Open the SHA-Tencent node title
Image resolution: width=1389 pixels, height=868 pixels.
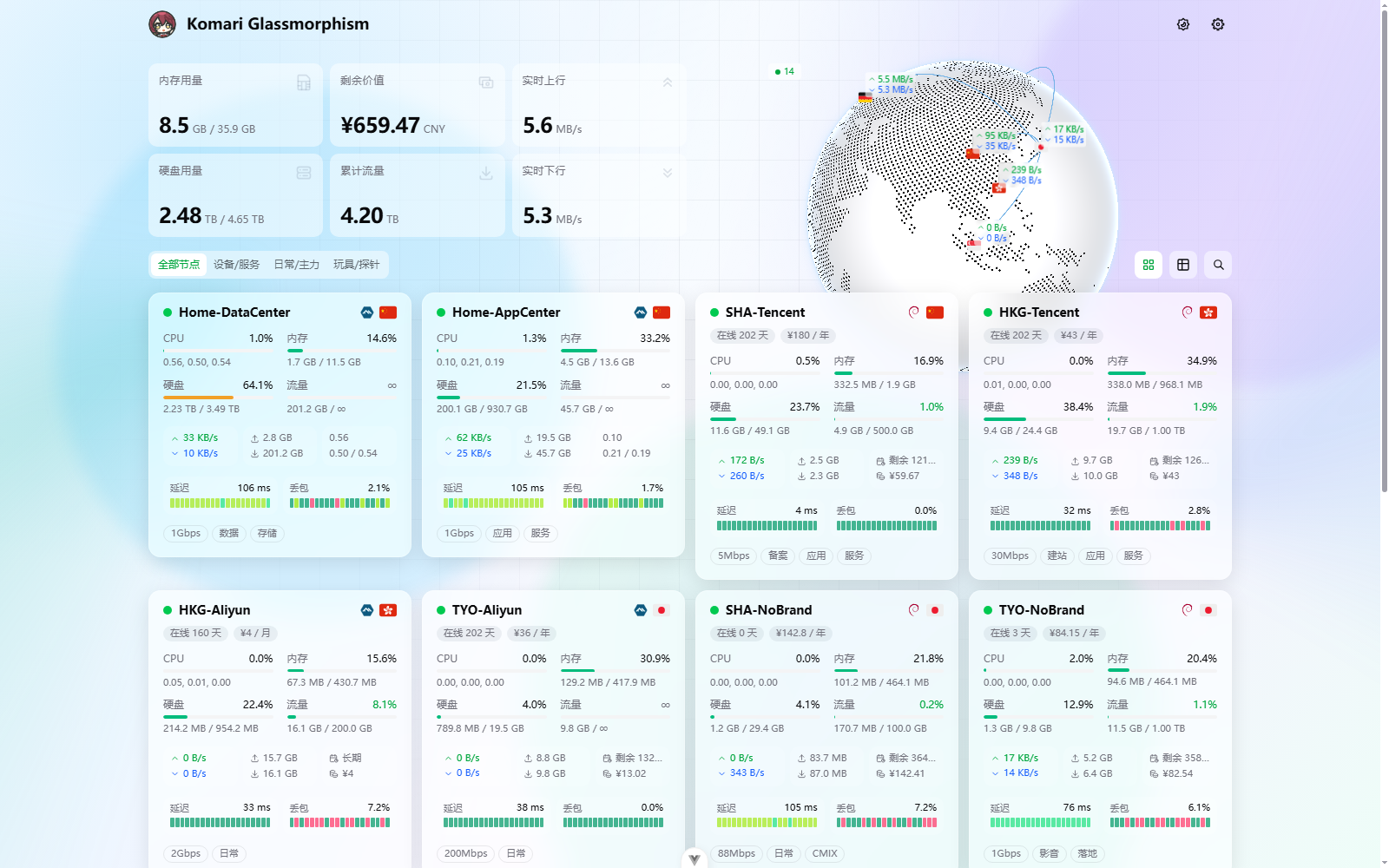(765, 312)
